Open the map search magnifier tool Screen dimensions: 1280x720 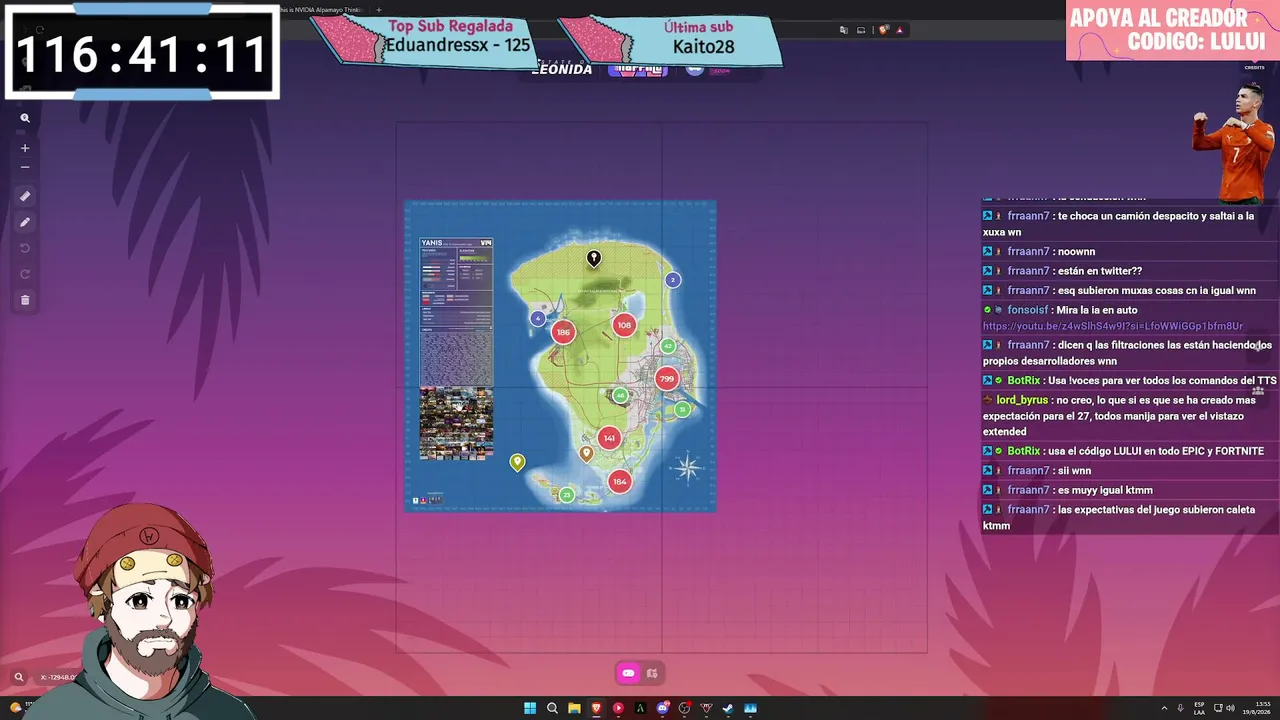25,118
